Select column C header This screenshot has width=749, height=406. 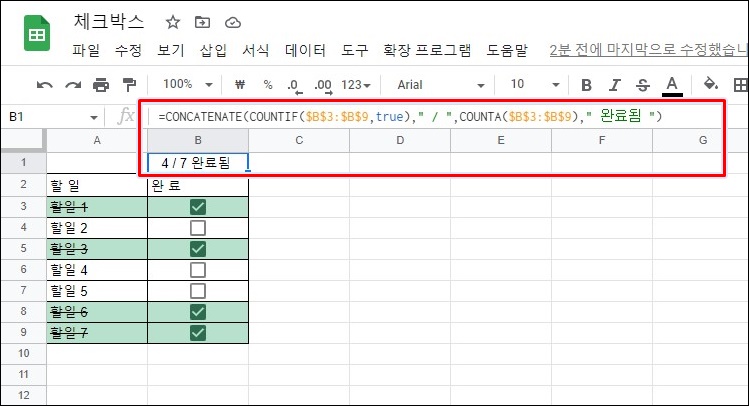coord(299,140)
